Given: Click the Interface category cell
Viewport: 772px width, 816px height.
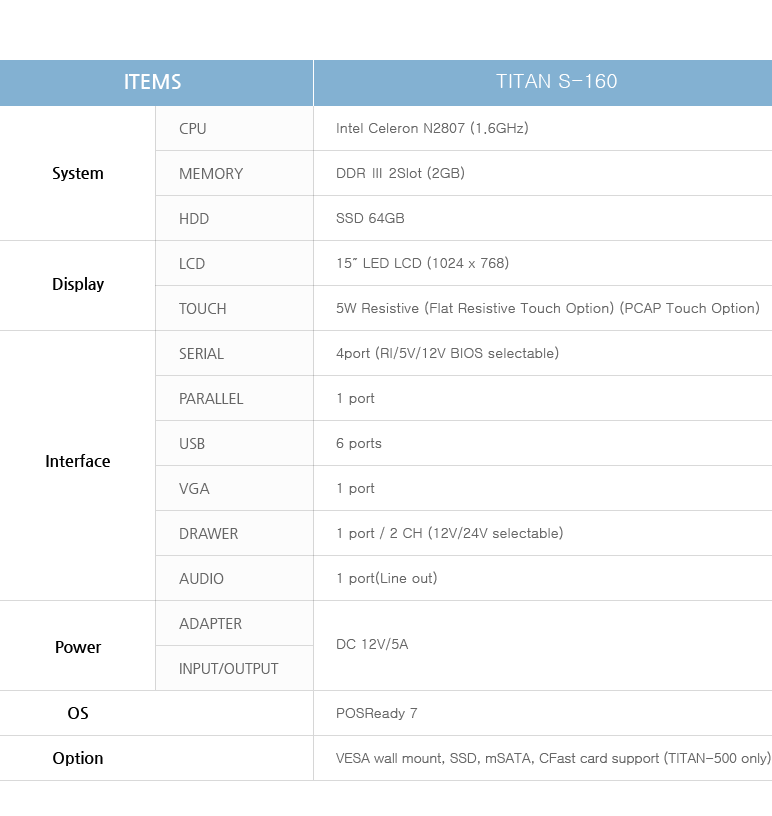Looking at the screenshot, I should coord(78,461).
